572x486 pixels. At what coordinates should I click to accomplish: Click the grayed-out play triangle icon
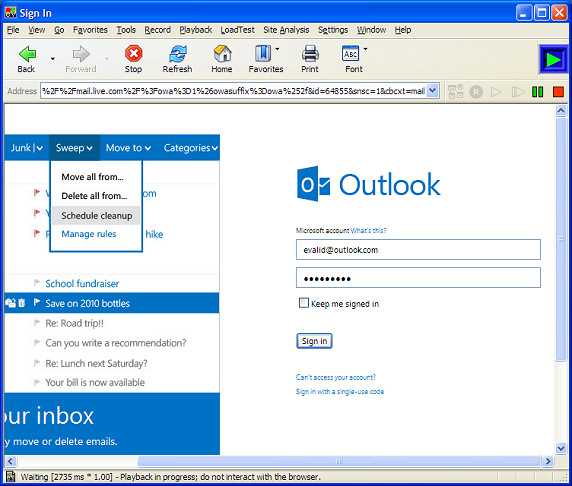pyautogui.click(x=496, y=92)
